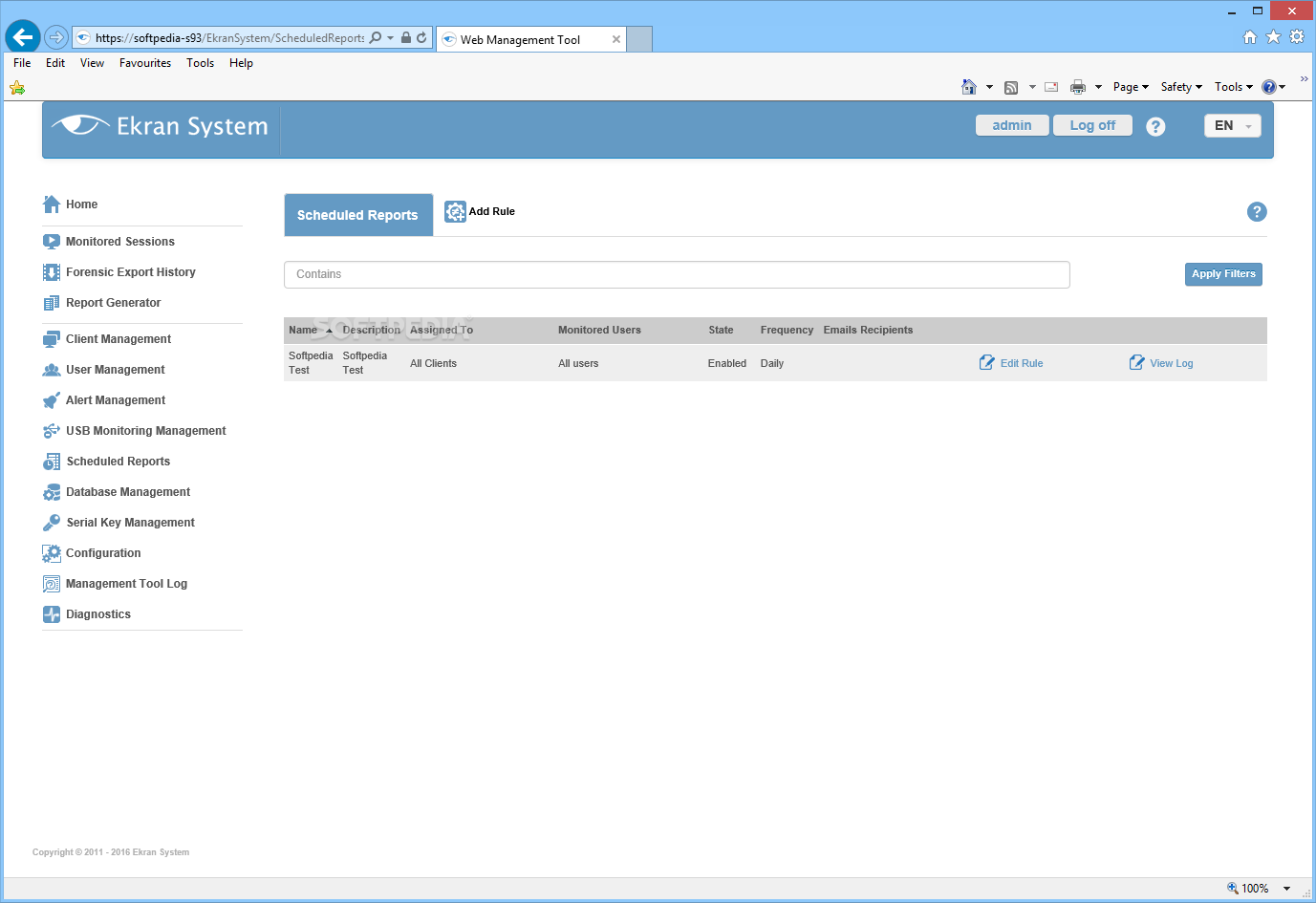Click the browser Back arrow button
This screenshot has width=1316, height=903.
(x=22, y=37)
